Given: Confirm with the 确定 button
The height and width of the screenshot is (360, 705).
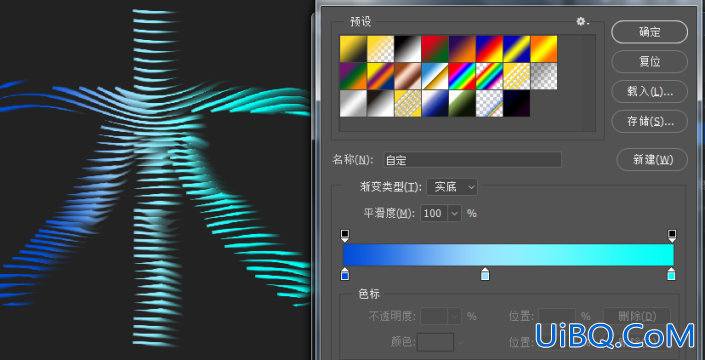Looking at the screenshot, I should tap(650, 32).
